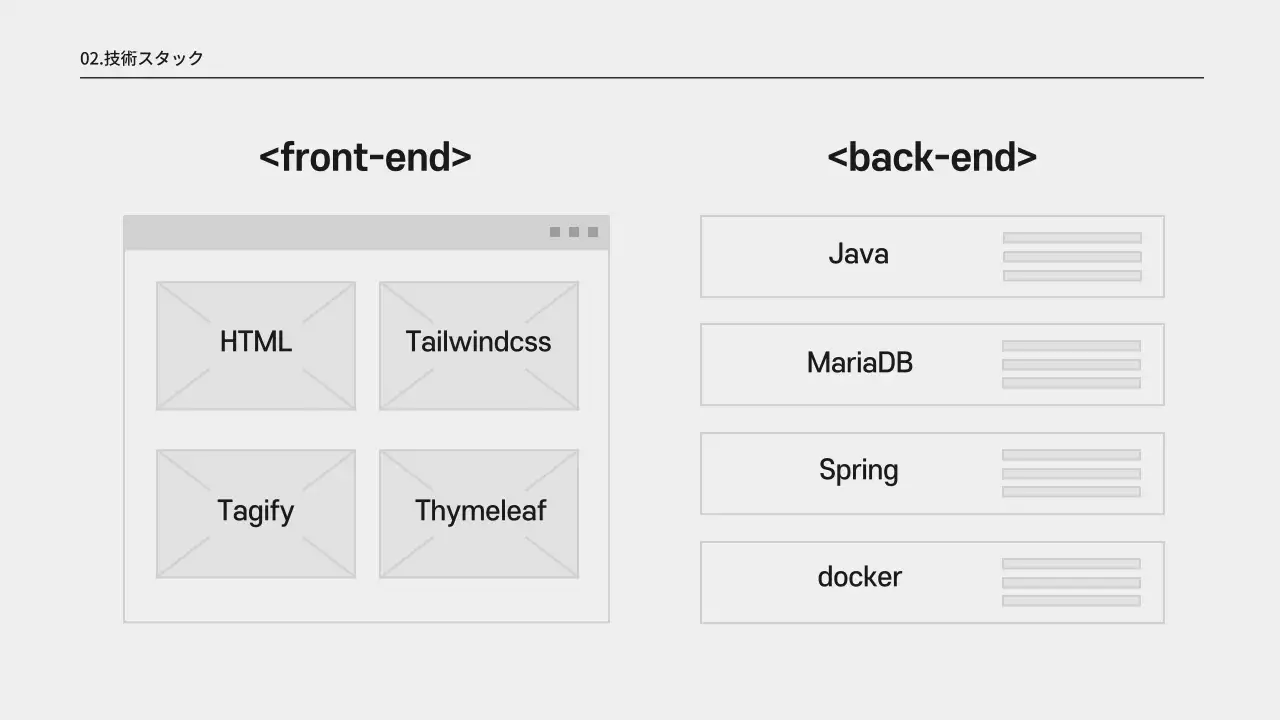The width and height of the screenshot is (1280, 720).
Task: Select the Tailwindcss image placeholder
Action: tap(478, 345)
